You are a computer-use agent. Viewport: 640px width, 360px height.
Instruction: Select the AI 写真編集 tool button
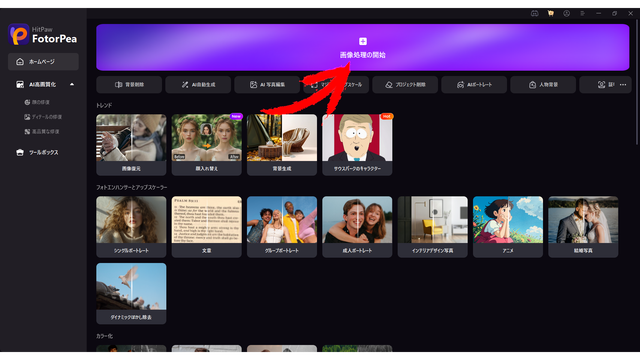pyautogui.click(x=267, y=84)
